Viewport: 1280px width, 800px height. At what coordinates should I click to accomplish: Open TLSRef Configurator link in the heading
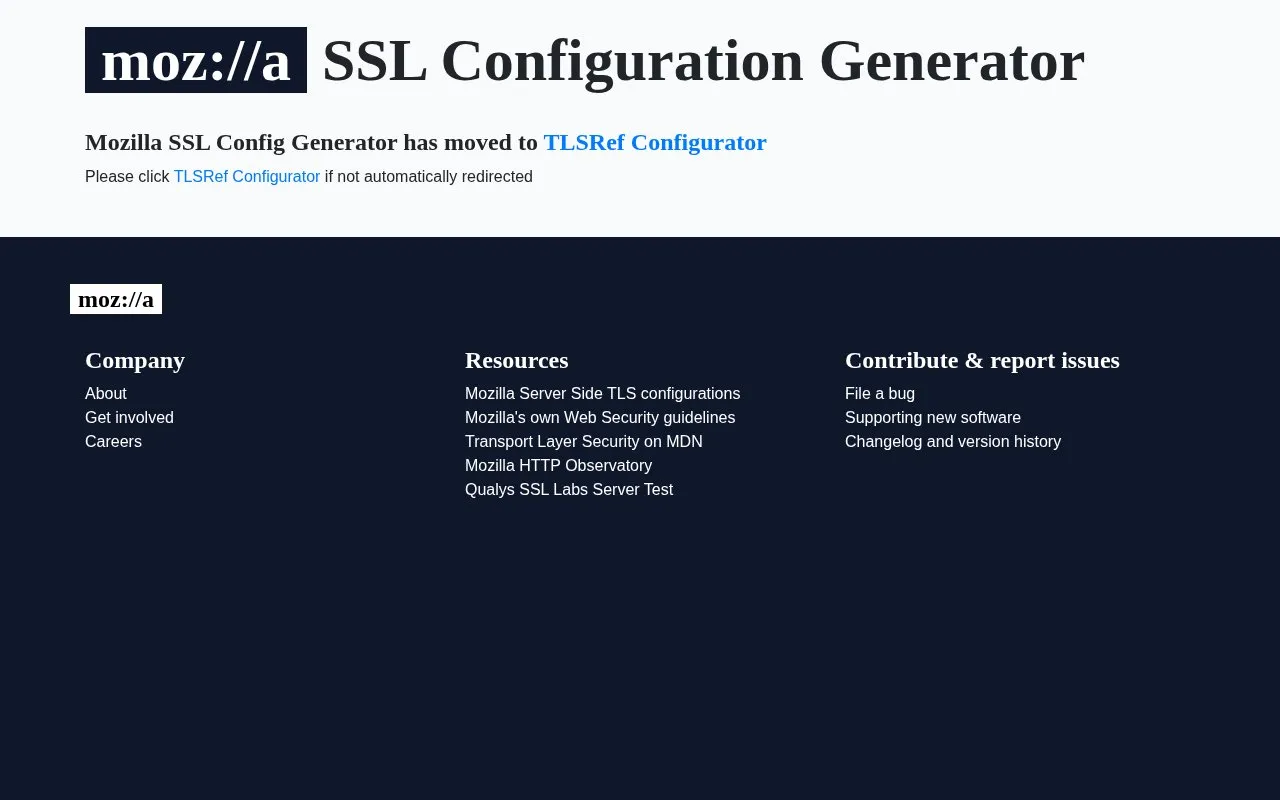[655, 142]
